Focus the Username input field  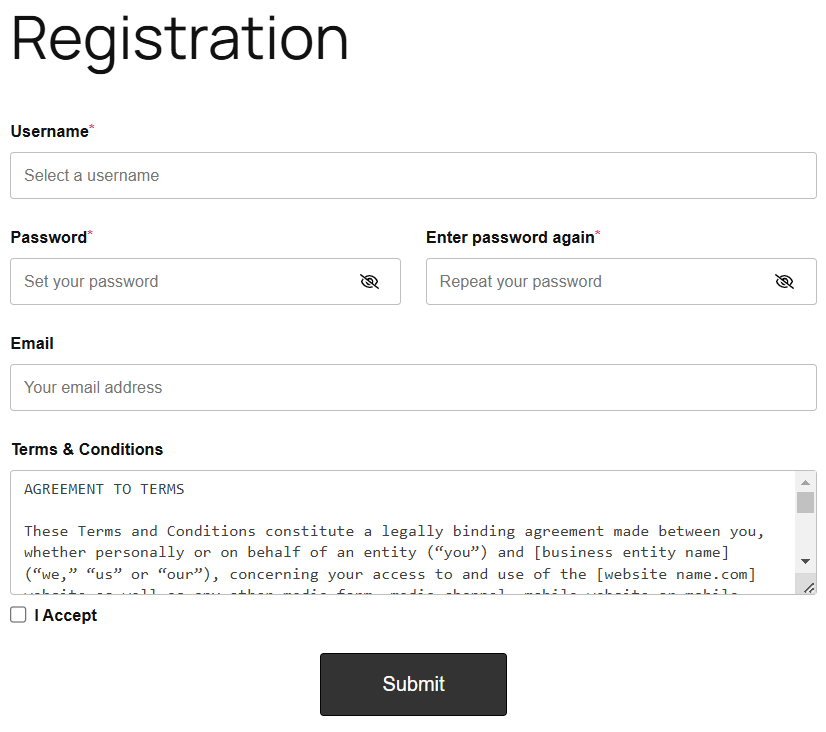tap(413, 176)
